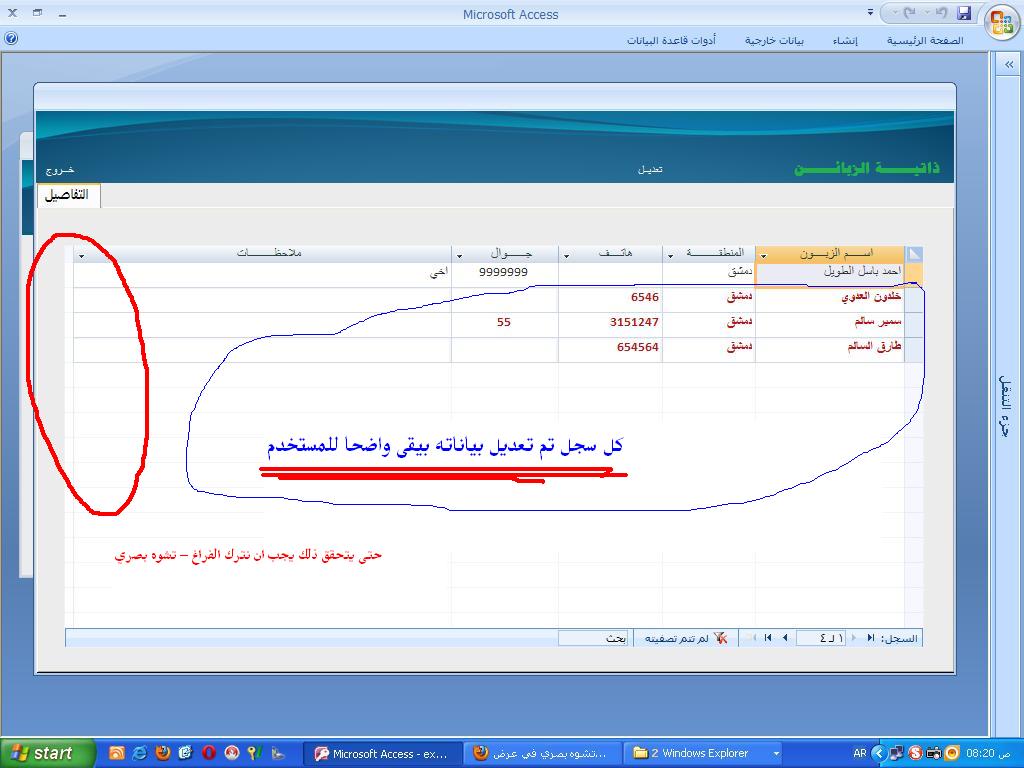
Task: Click the Office button orb
Action: point(1002,23)
